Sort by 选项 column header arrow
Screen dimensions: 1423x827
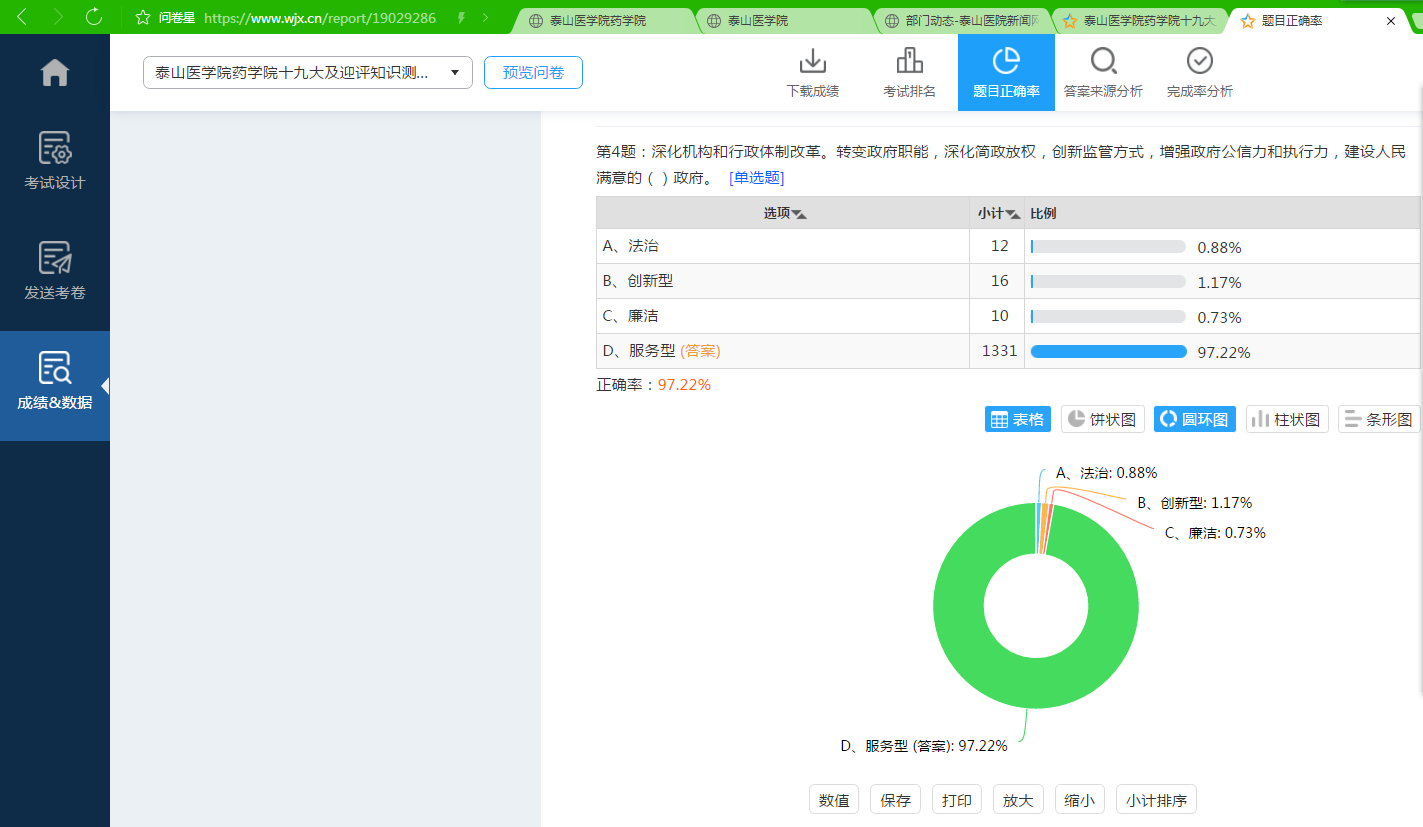(x=799, y=214)
